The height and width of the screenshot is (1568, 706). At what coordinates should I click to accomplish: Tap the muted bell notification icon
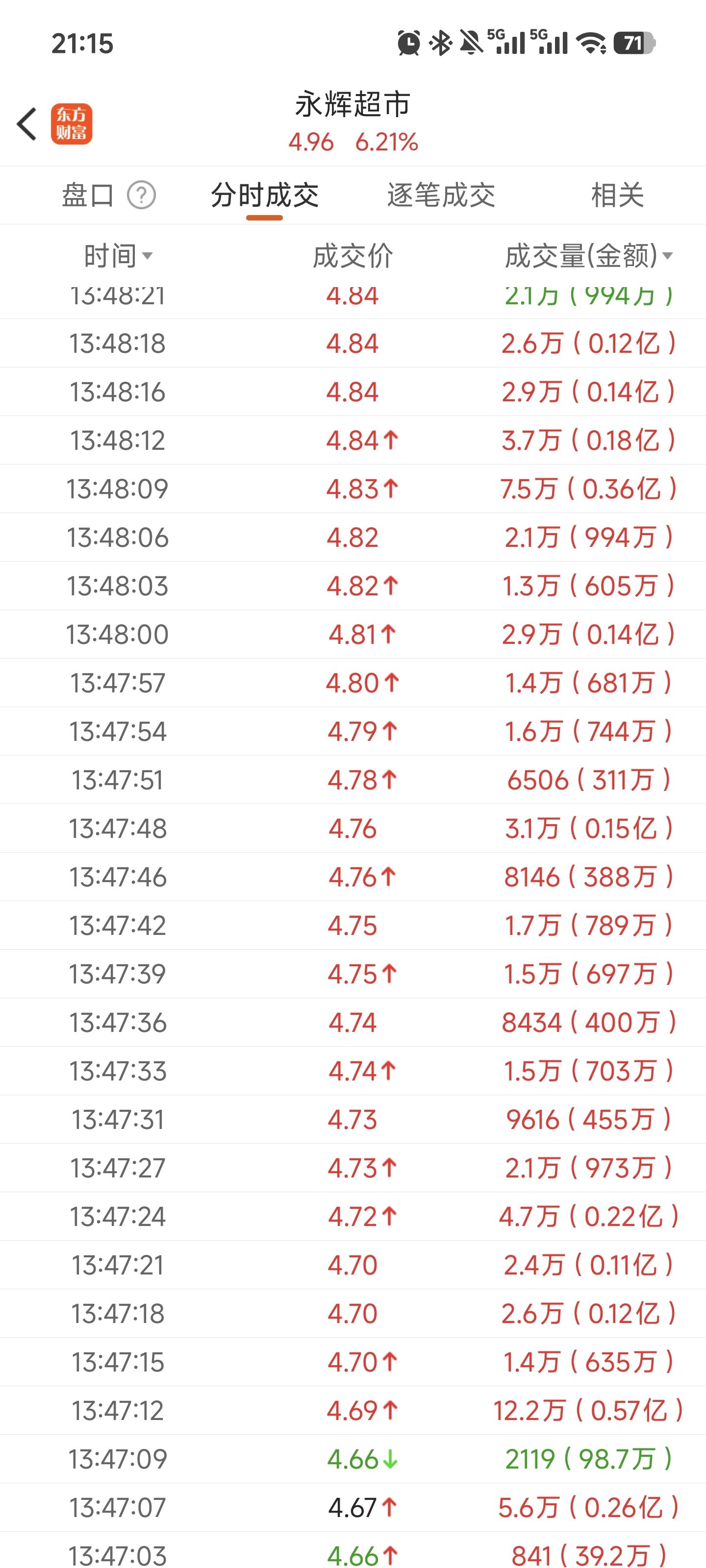[471, 43]
